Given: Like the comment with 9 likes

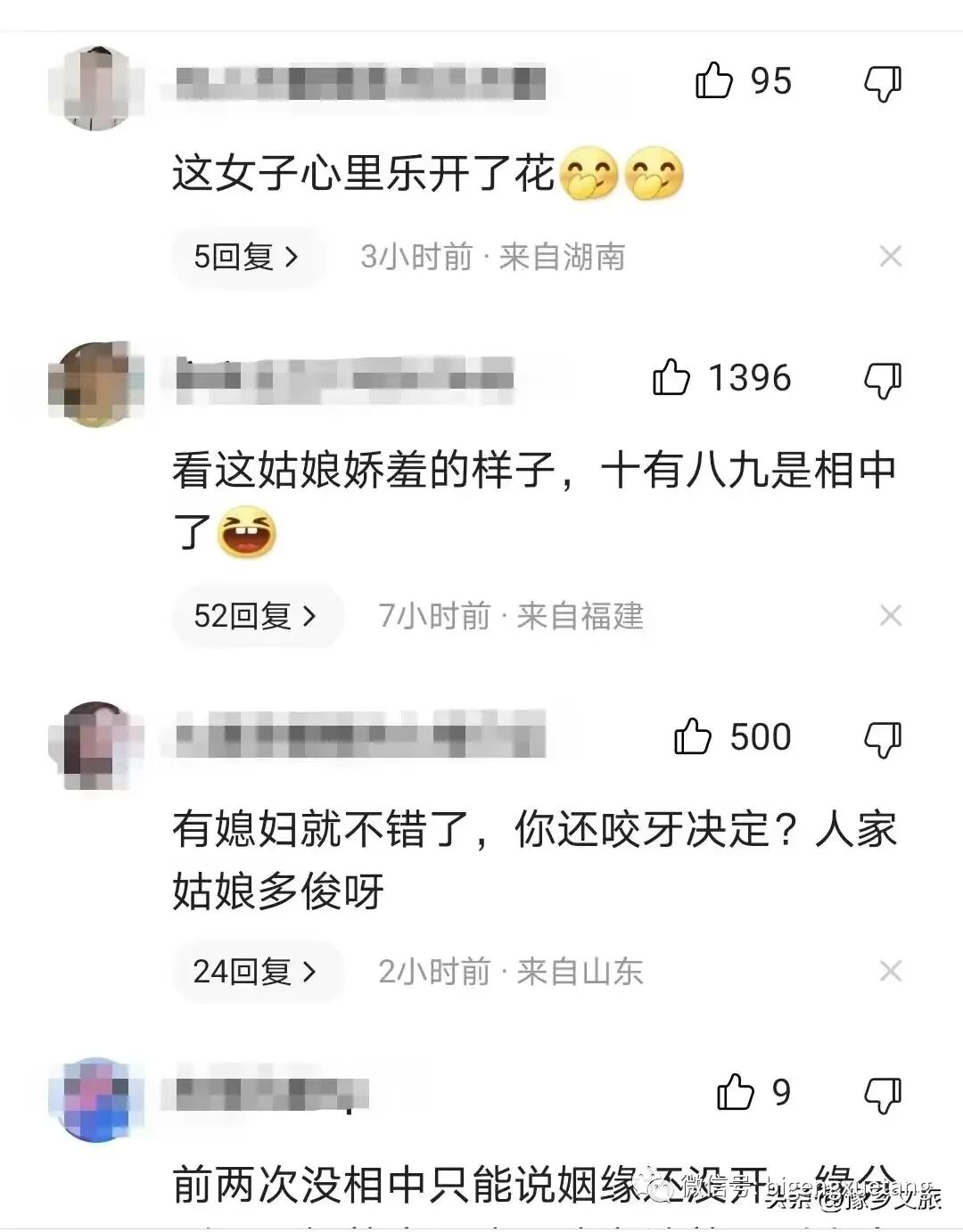Looking at the screenshot, I should tap(736, 1092).
